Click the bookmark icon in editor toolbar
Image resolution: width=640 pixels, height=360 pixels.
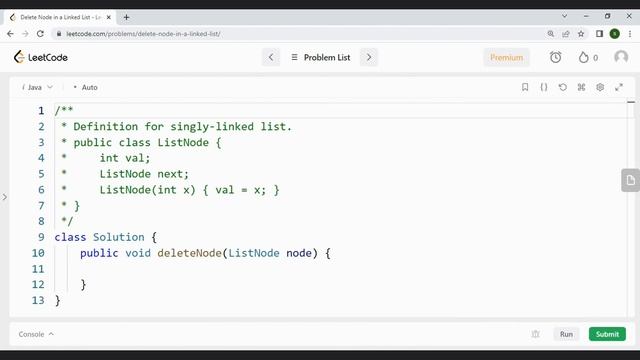(525, 87)
